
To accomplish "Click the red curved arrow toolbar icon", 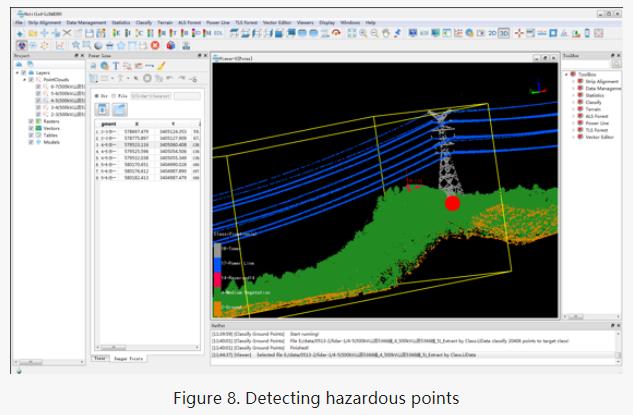I will click(x=336, y=32).
